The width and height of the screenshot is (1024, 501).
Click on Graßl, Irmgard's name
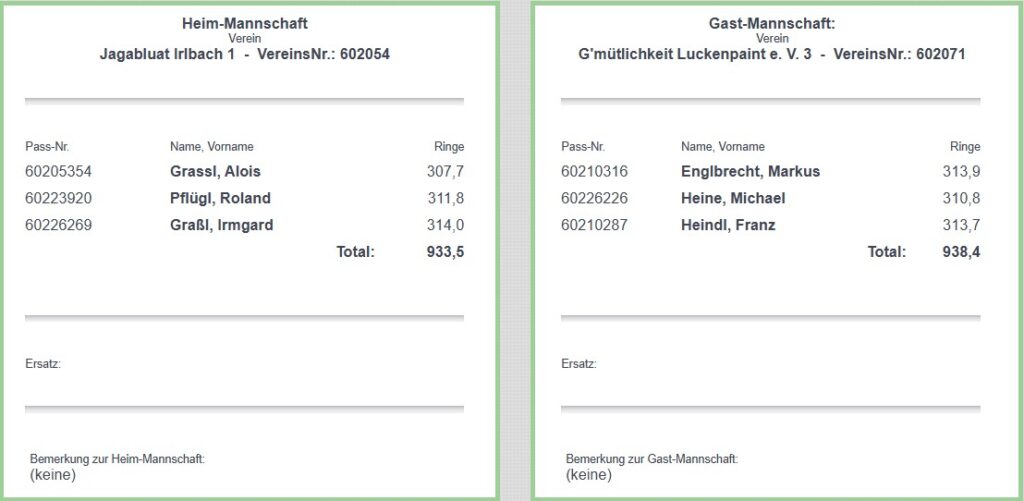pyautogui.click(x=221, y=225)
